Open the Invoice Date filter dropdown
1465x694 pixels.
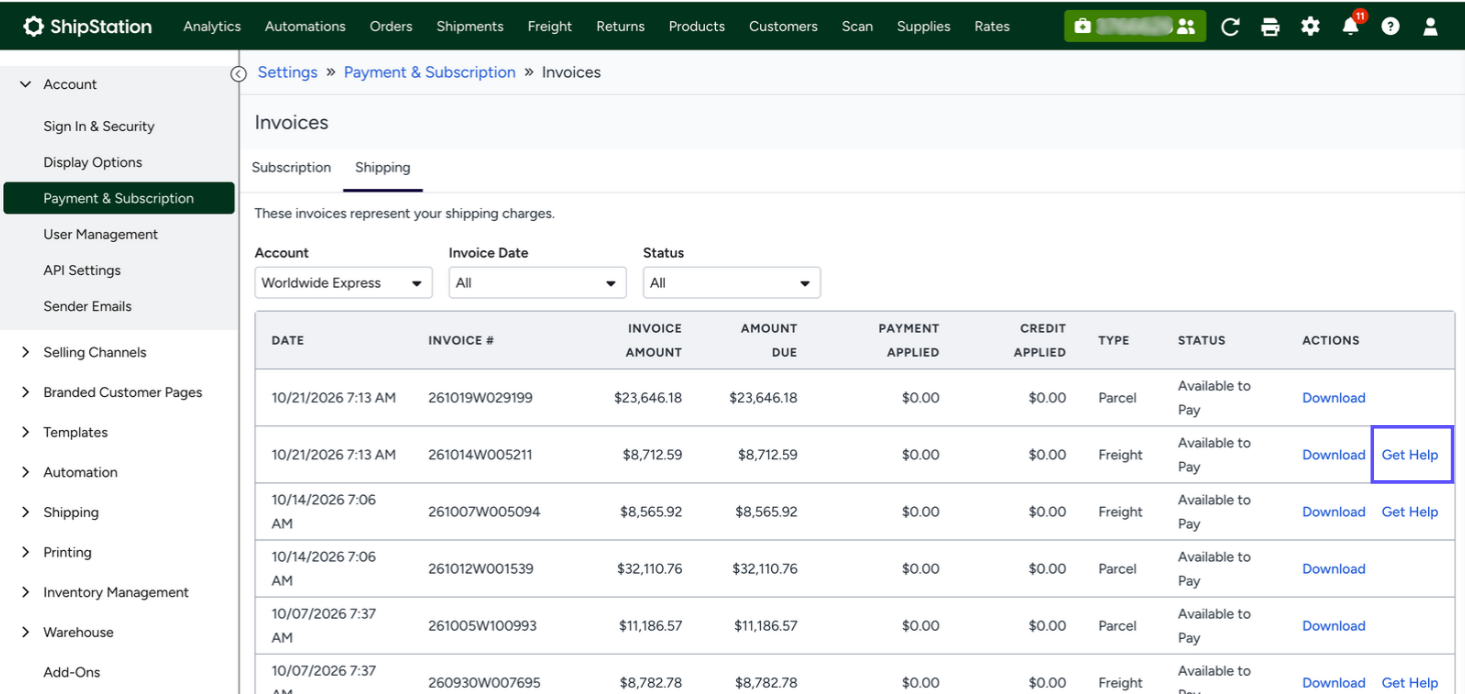pos(537,283)
